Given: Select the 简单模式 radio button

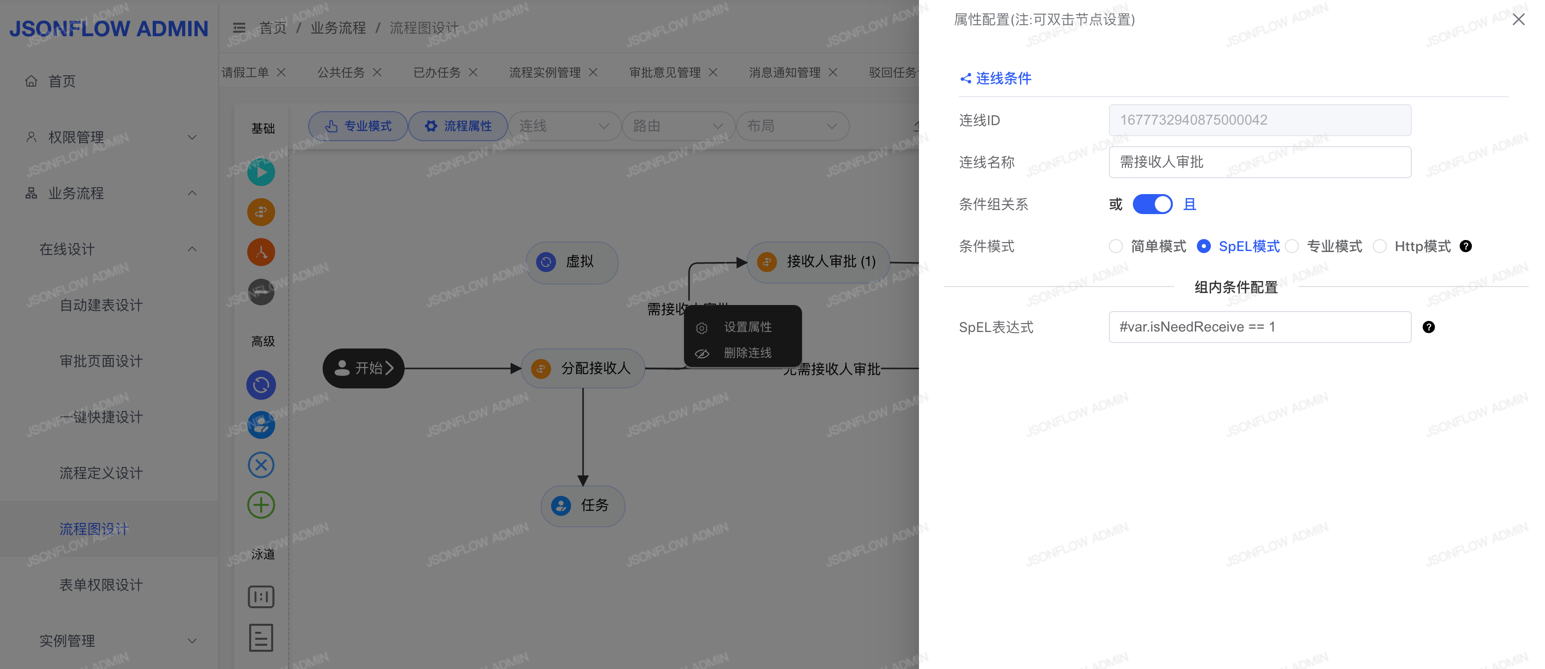Looking at the screenshot, I should (x=1116, y=246).
